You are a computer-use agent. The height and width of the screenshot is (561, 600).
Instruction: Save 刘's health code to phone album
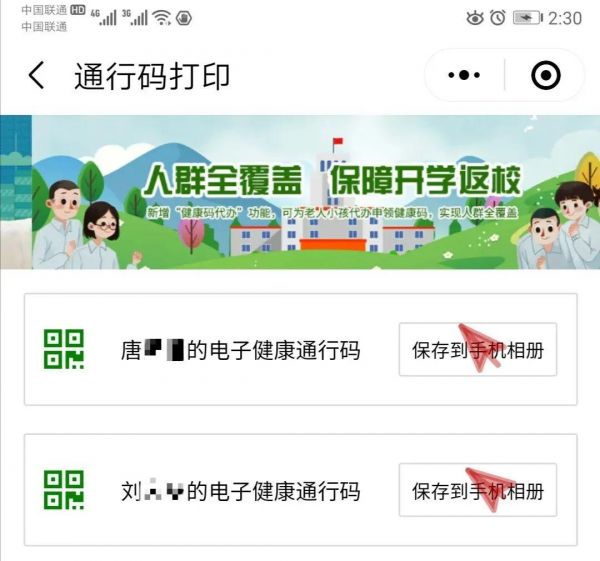478,490
